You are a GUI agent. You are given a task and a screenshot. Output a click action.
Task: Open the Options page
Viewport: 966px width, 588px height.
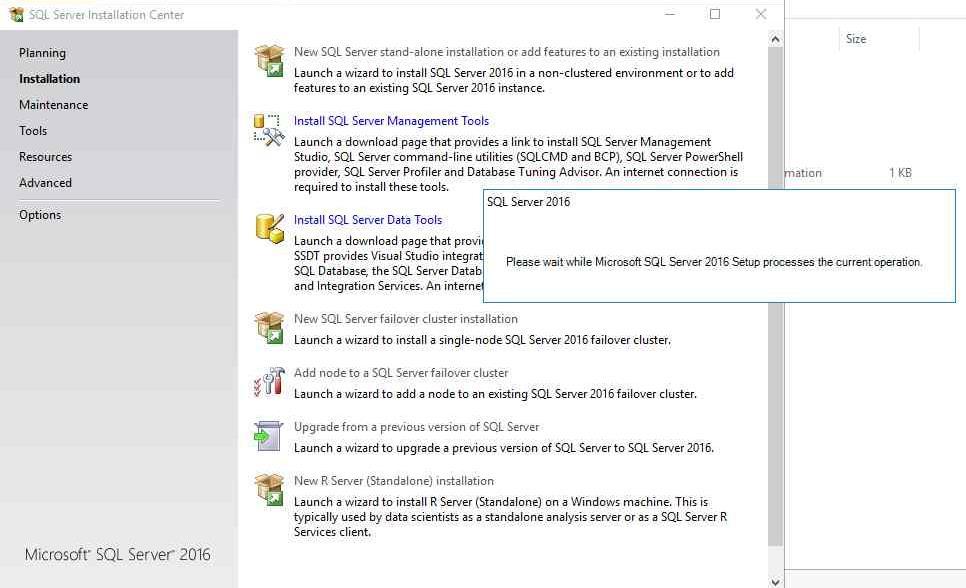(40, 214)
